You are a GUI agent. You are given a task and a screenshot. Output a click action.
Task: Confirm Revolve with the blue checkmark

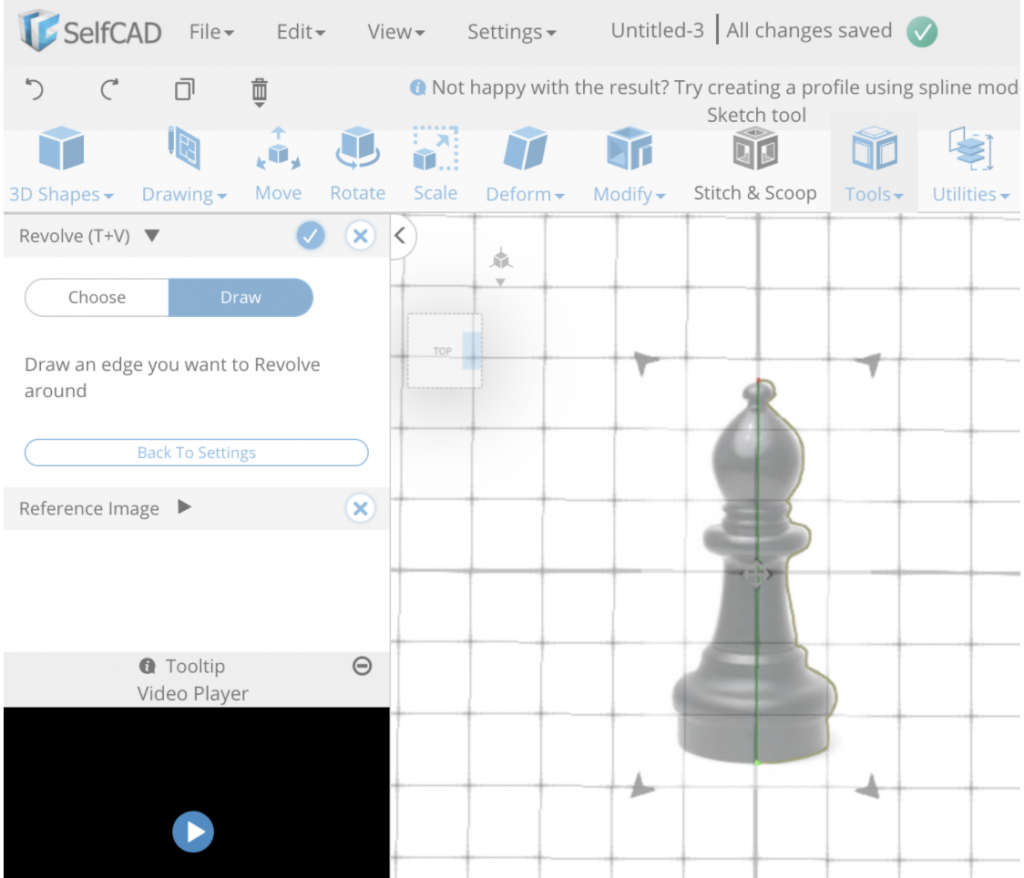(310, 235)
